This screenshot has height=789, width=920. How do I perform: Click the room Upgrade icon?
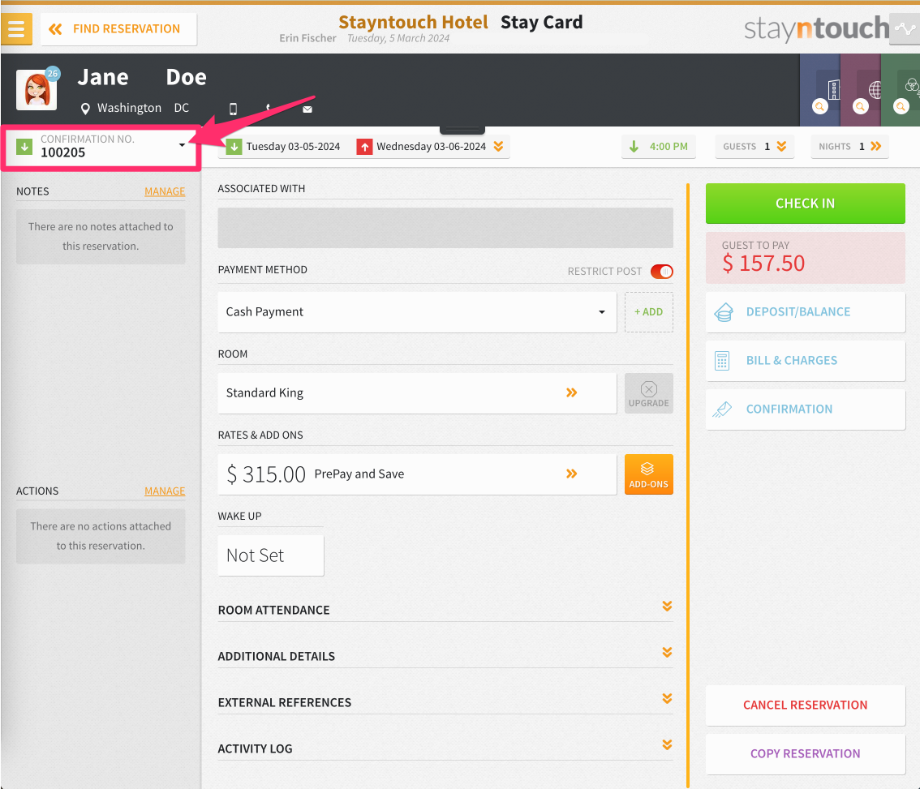[x=648, y=393]
